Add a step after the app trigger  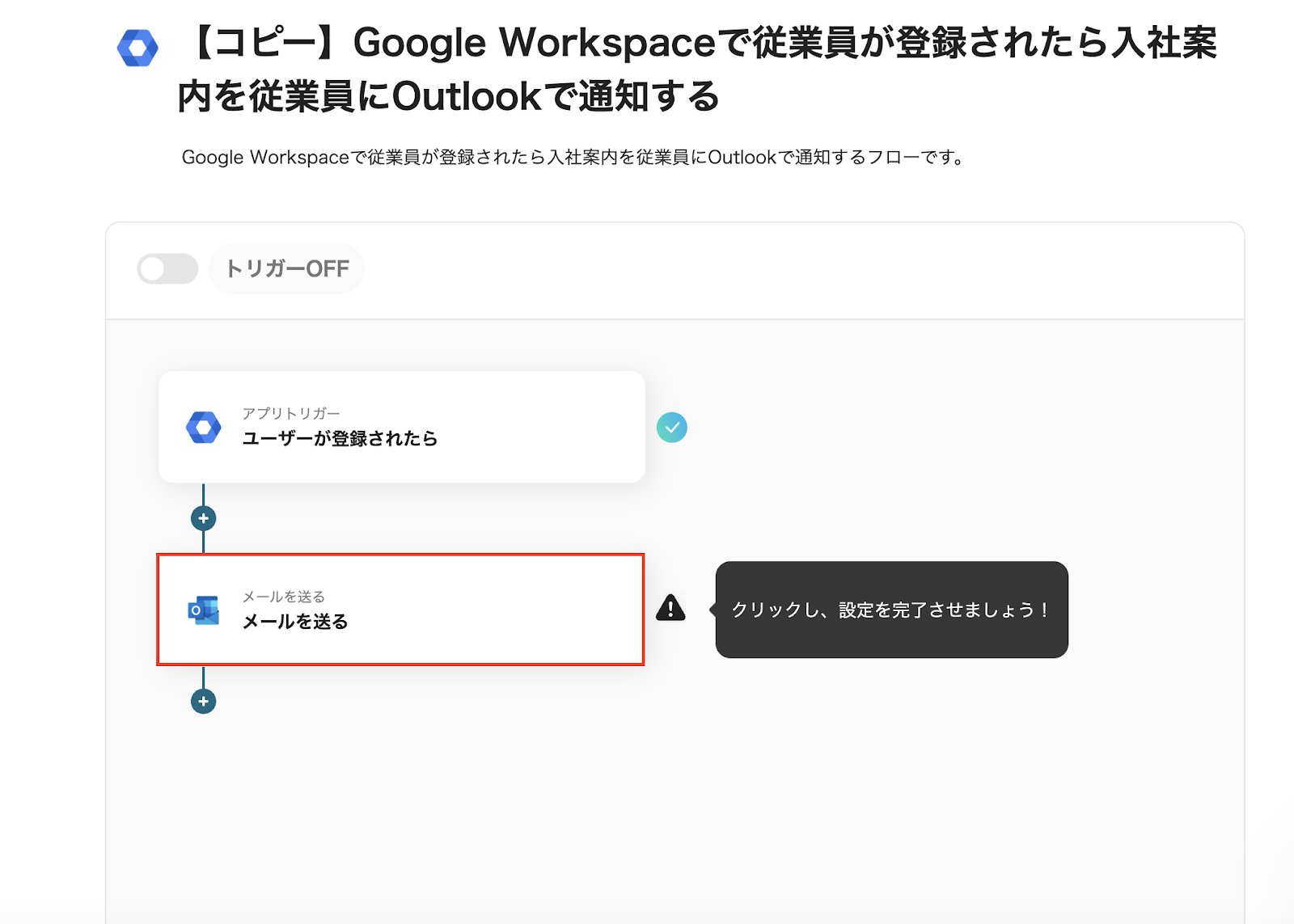(x=203, y=518)
